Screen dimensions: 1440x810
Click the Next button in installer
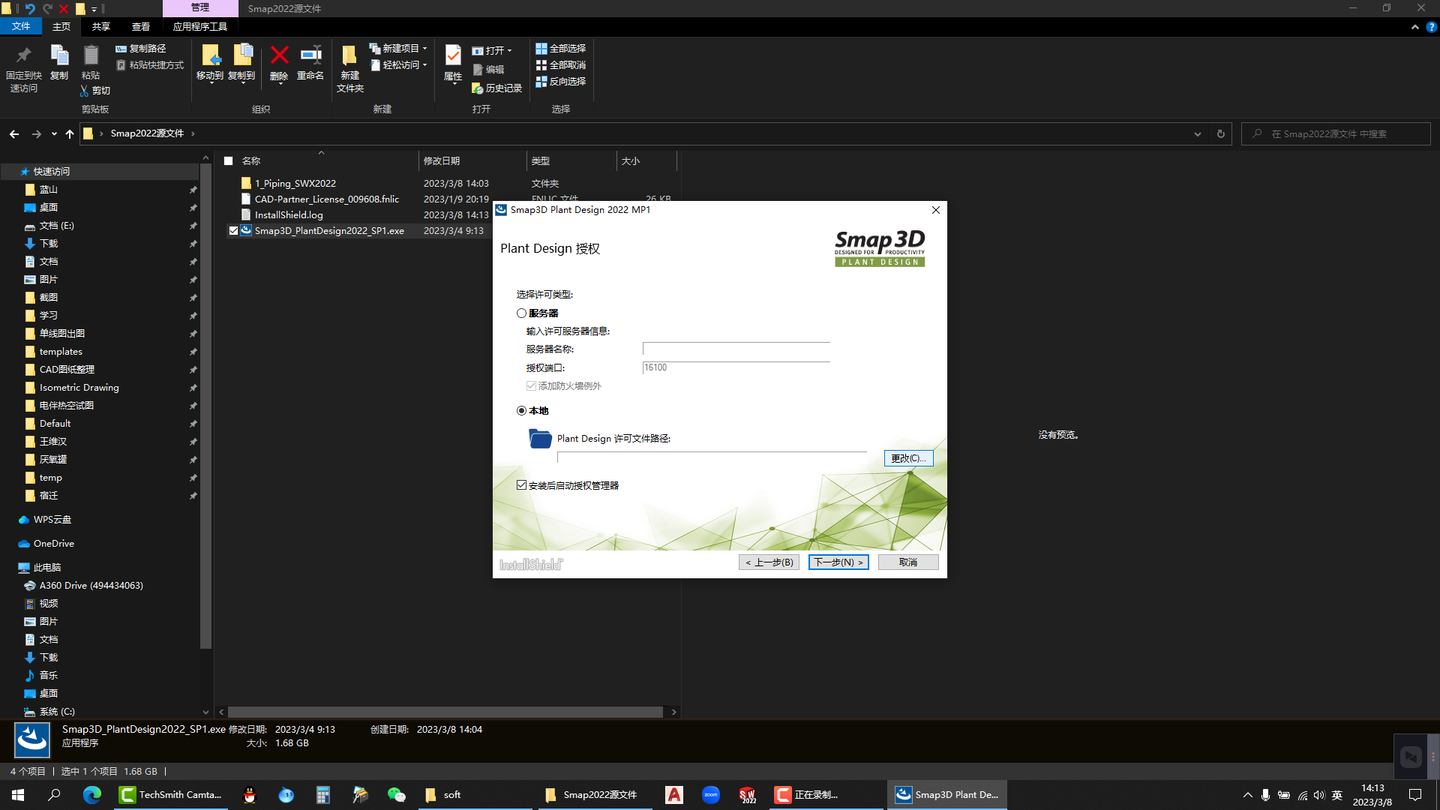coord(838,562)
